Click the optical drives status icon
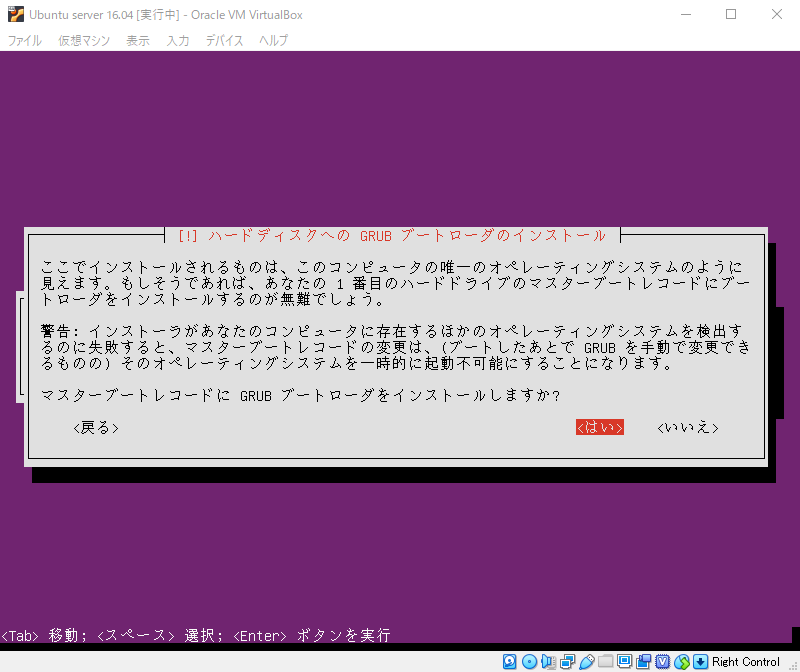This screenshot has height=672, width=800. [530, 661]
